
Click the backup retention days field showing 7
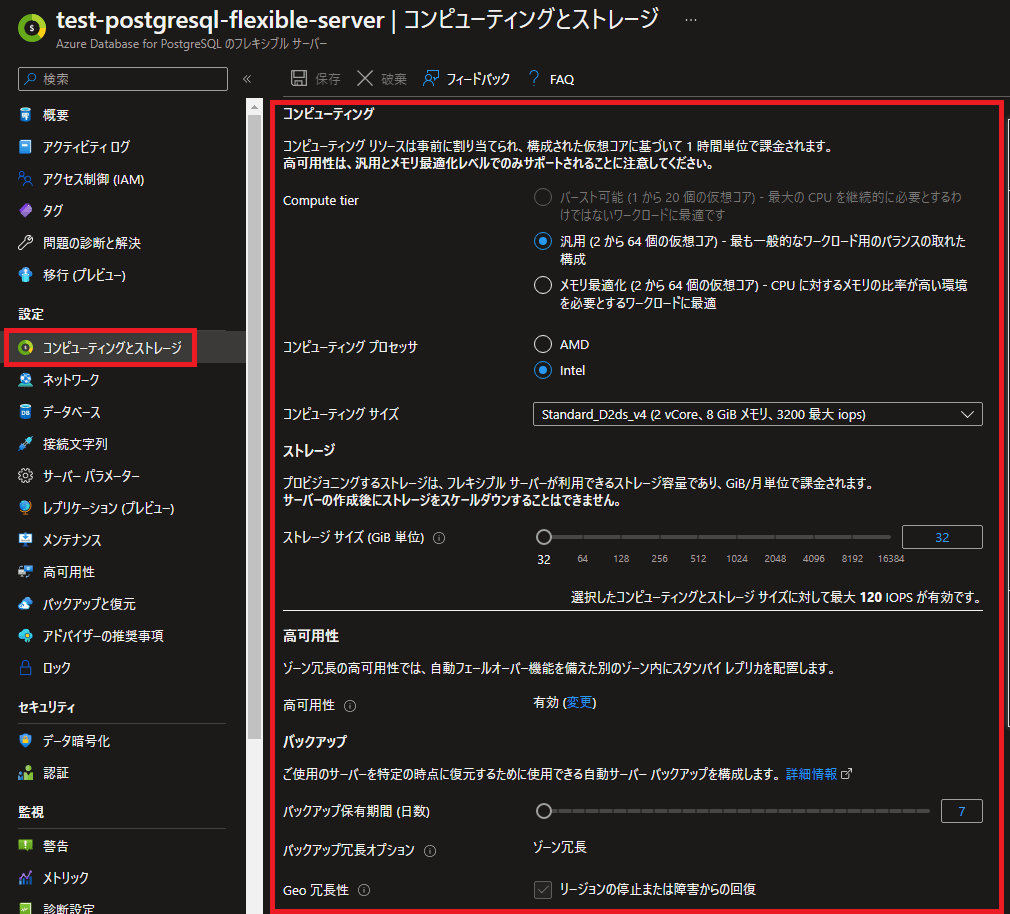[962, 811]
